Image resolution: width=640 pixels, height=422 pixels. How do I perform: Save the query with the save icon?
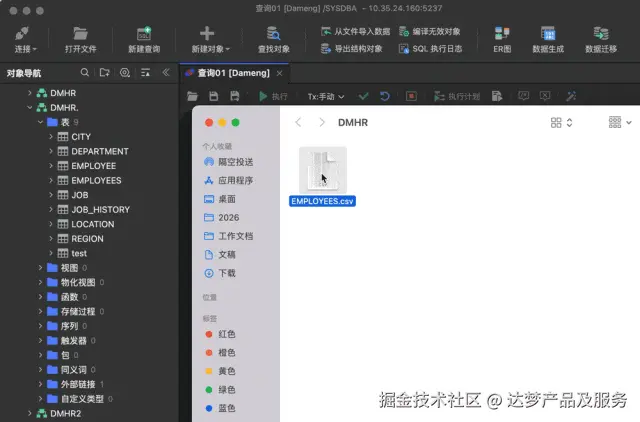click(213, 96)
